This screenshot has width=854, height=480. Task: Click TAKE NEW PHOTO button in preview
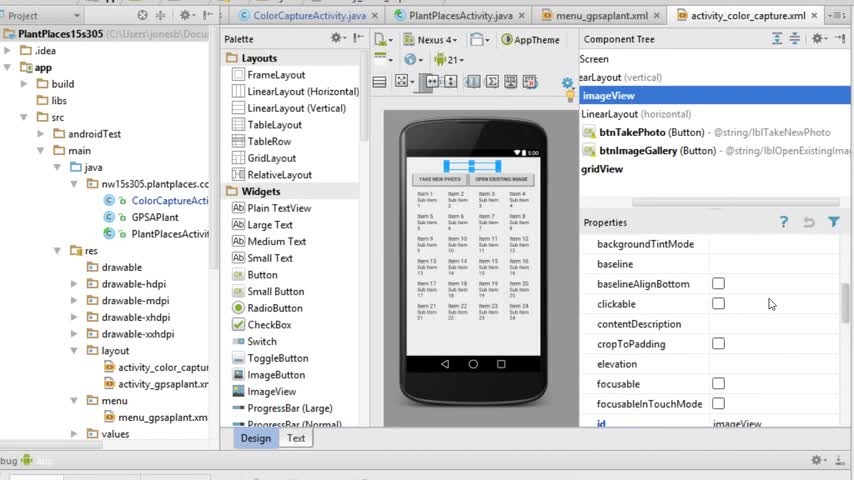[x=440, y=179]
